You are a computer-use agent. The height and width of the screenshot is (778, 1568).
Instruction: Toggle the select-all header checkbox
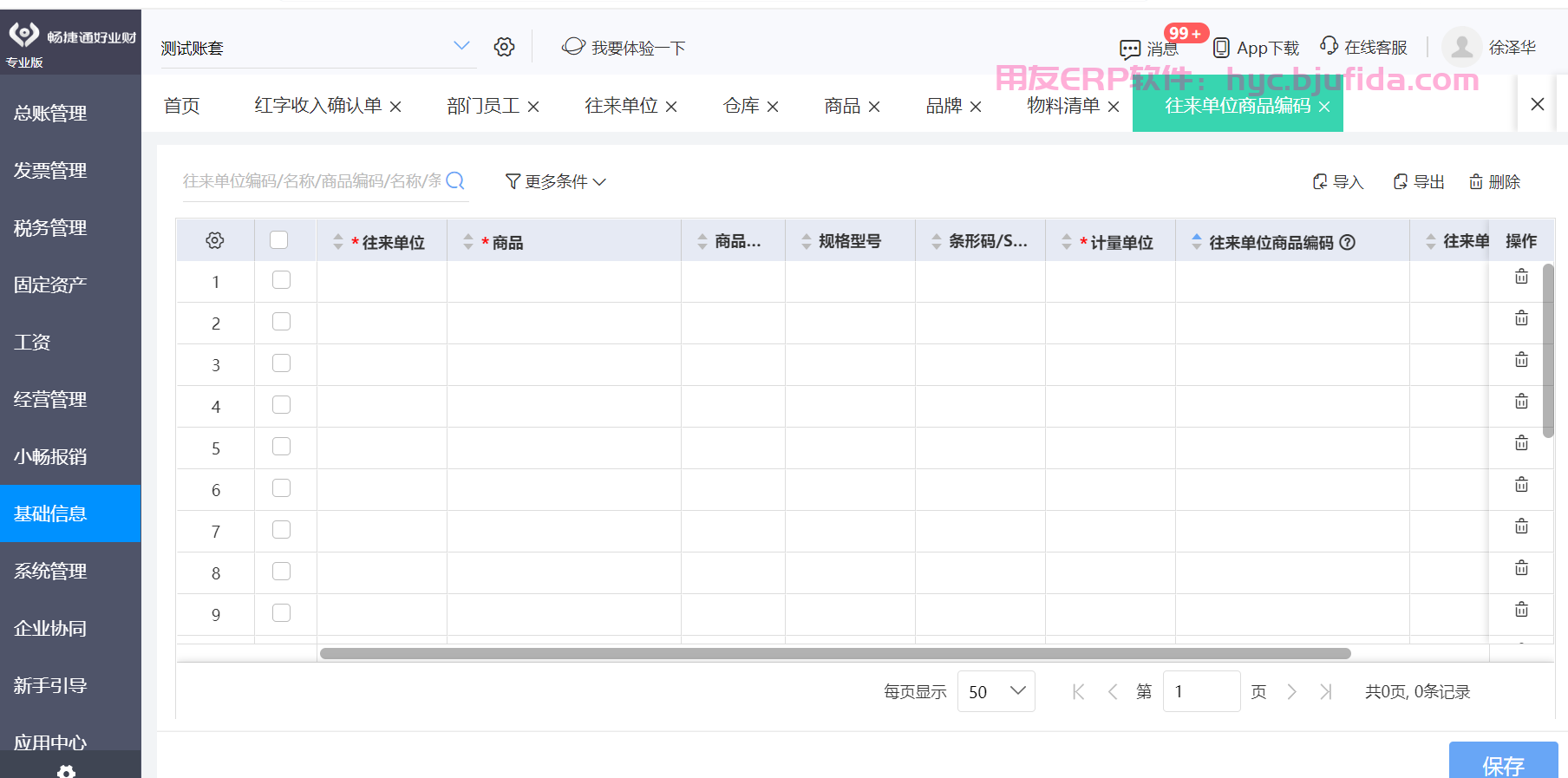click(x=278, y=239)
